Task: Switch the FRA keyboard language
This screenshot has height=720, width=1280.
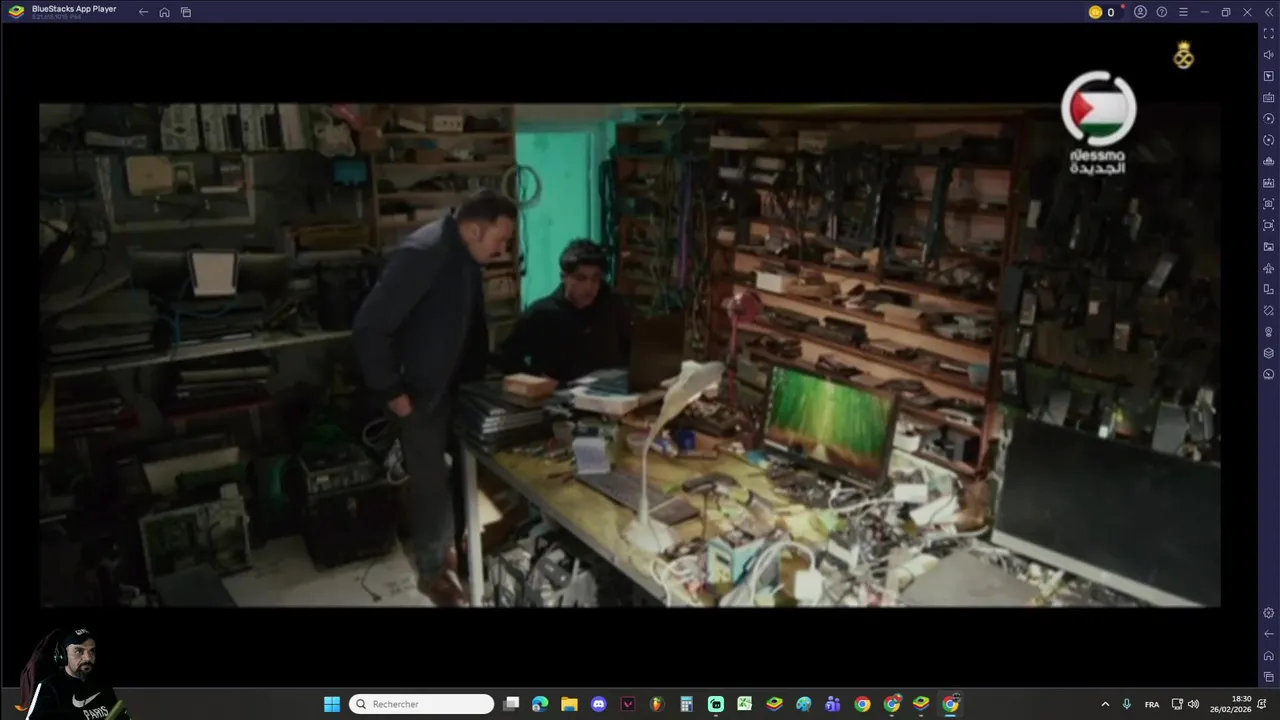Action: [x=1152, y=704]
